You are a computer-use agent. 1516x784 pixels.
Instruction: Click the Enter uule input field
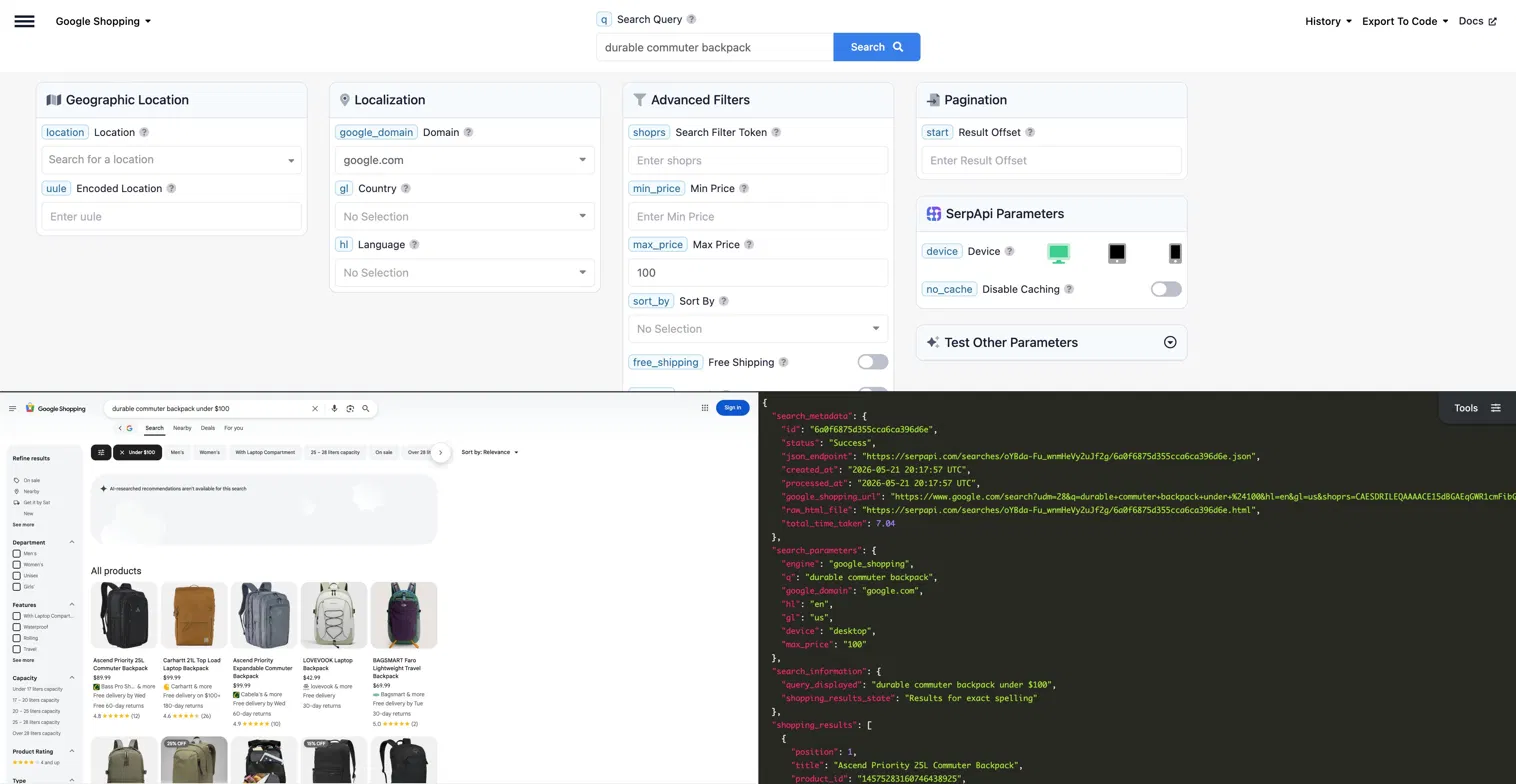coord(171,216)
